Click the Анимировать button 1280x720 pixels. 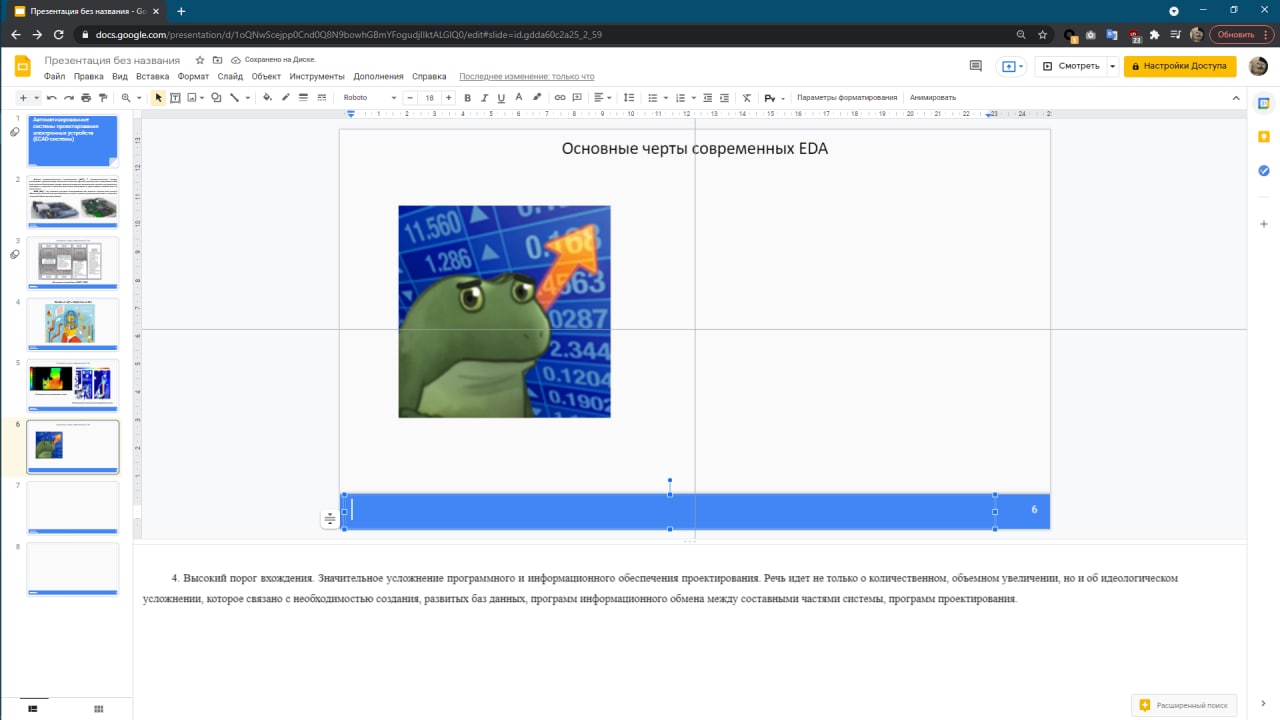933,98
